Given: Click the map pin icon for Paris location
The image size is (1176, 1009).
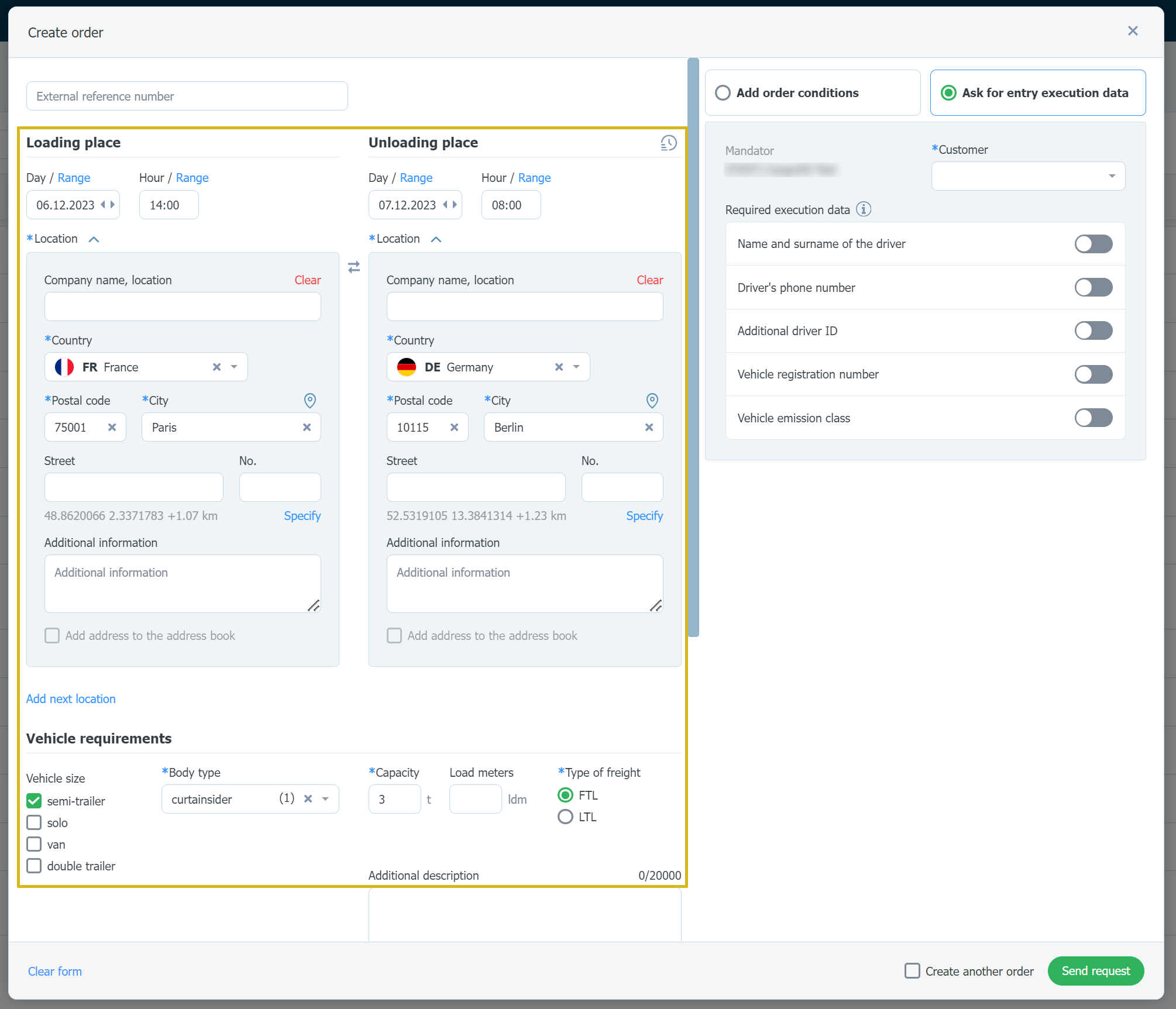Looking at the screenshot, I should tap(310, 401).
